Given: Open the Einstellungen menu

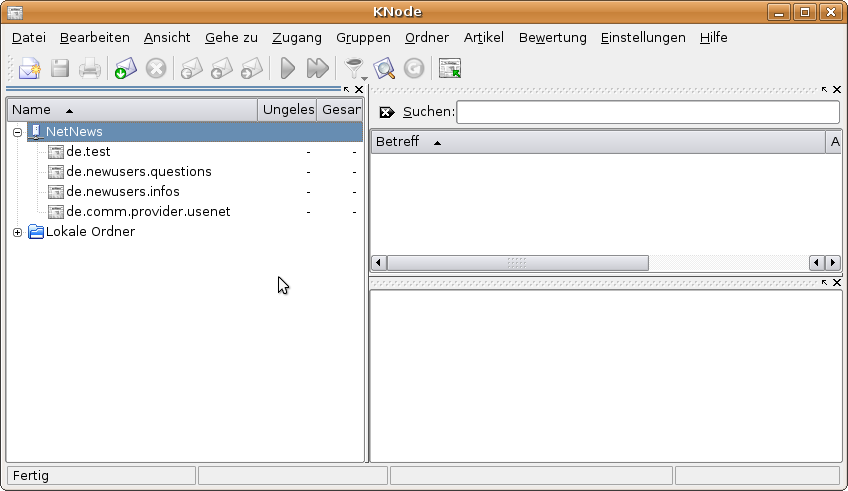Looking at the screenshot, I should [x=642, y=38].
